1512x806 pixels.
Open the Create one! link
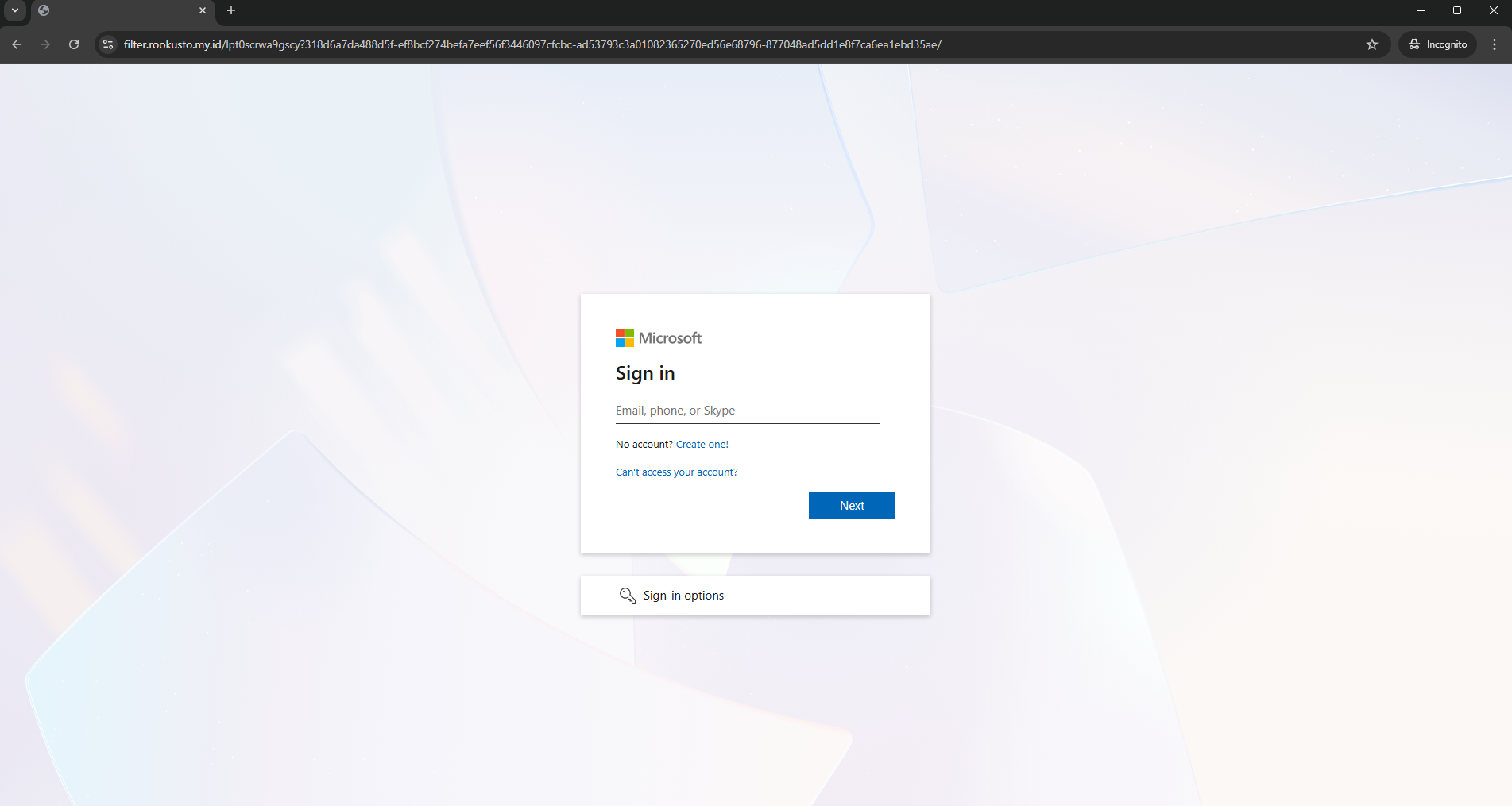tap(702, 444)
